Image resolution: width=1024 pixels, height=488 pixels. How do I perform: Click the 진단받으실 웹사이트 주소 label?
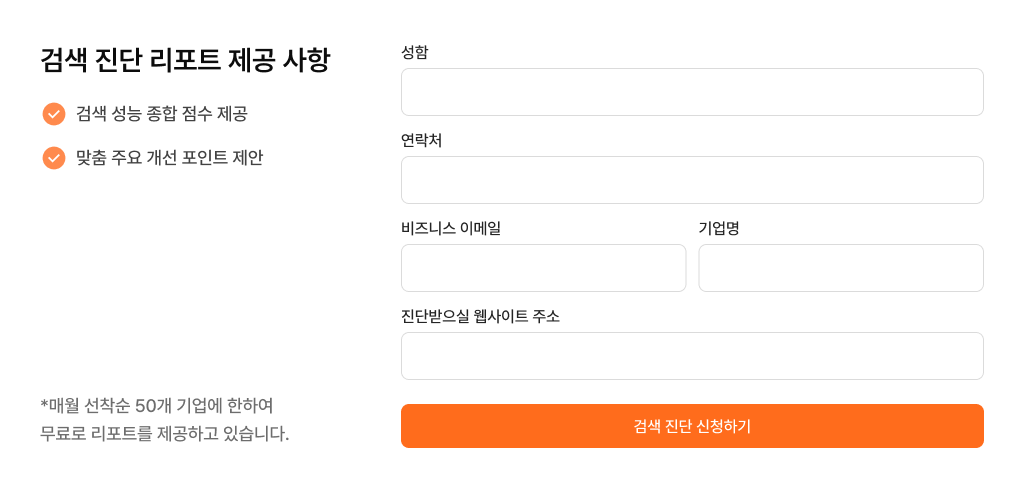tap(480, 316)
